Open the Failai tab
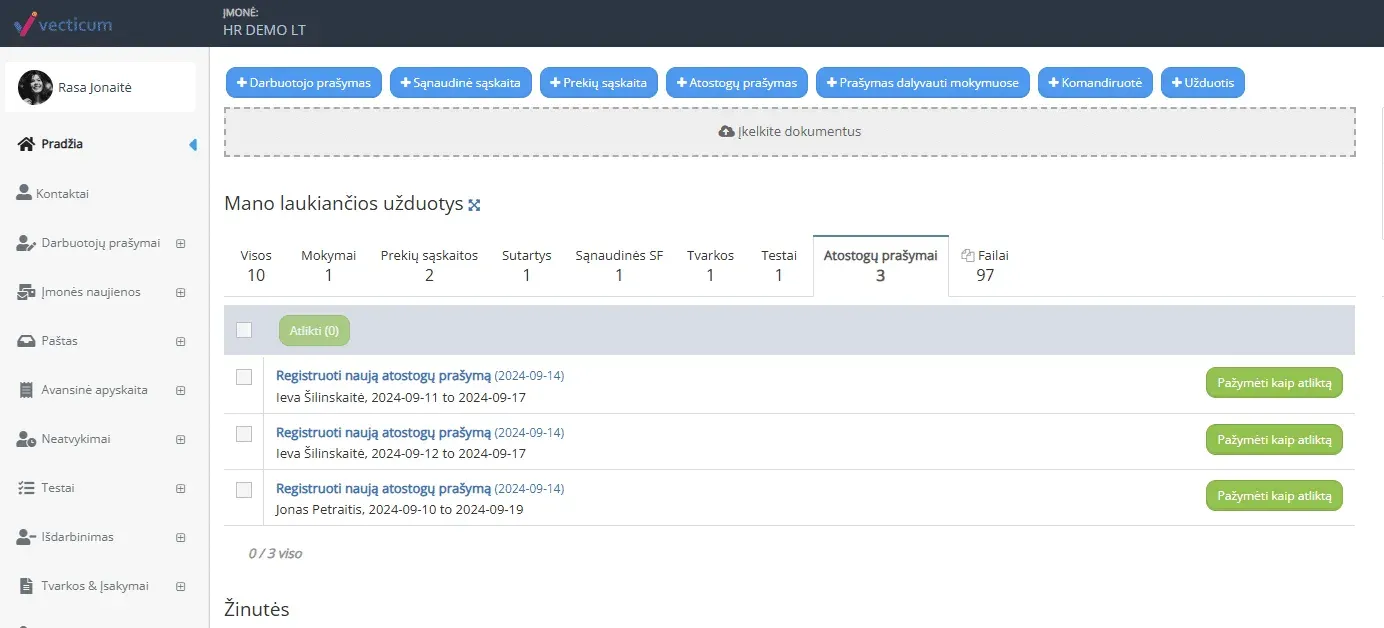Screen dimensions: 1384x628 985,265
